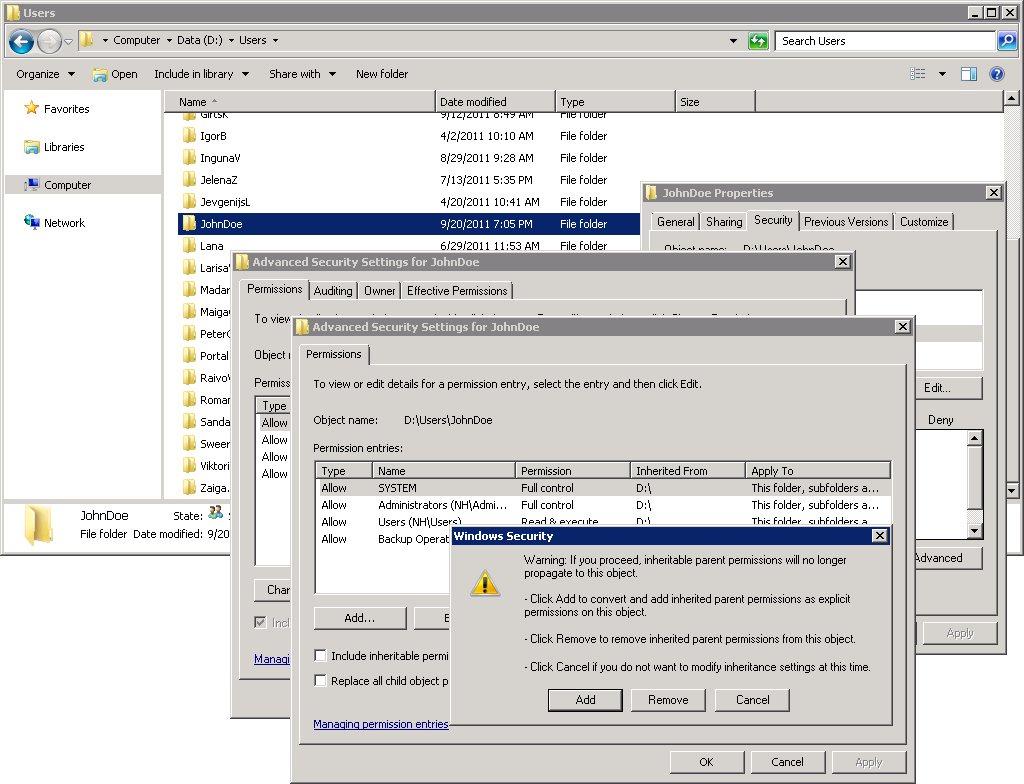Open the Previous Versions tab
The height and width of the screenshot is (784, 1024).
846,222
